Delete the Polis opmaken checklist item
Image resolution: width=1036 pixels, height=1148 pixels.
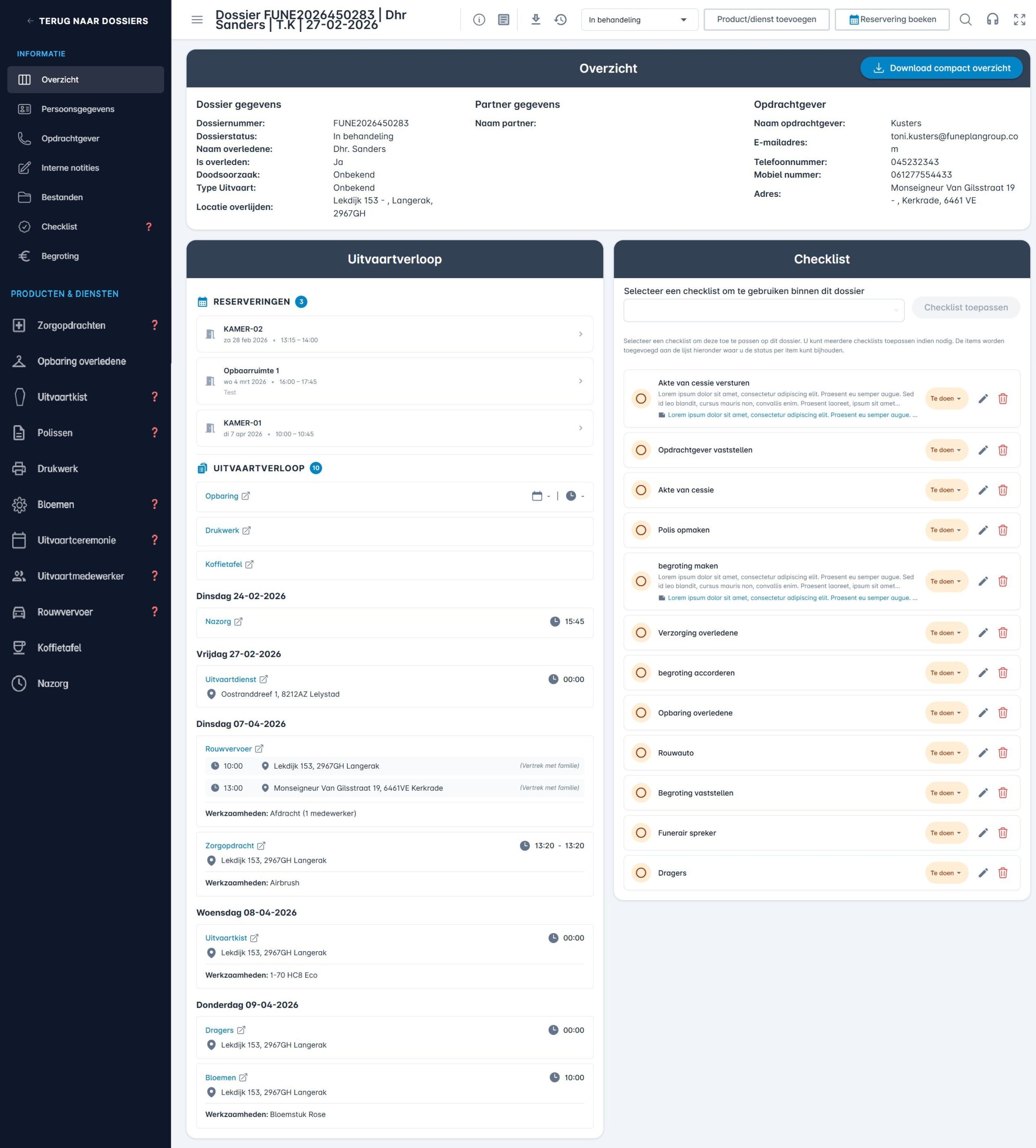[1002, 530]
